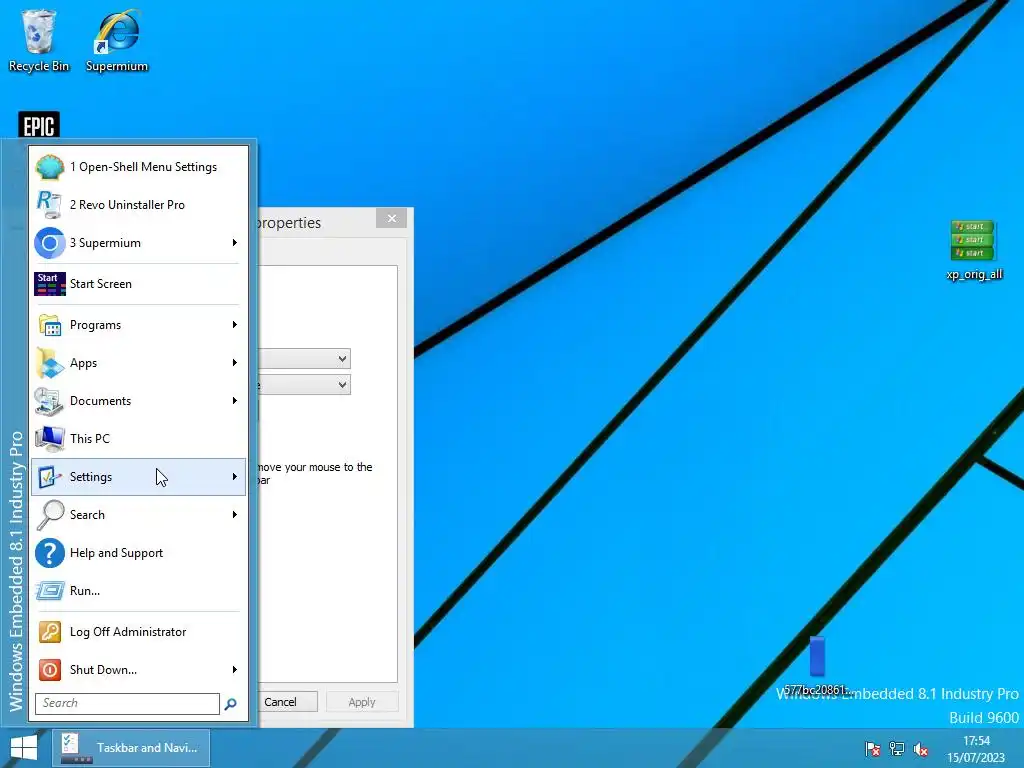Launch '2 Revo Uninstaller Pro' entry
This screenshot has height=768, width=1024.
point(138,205)
